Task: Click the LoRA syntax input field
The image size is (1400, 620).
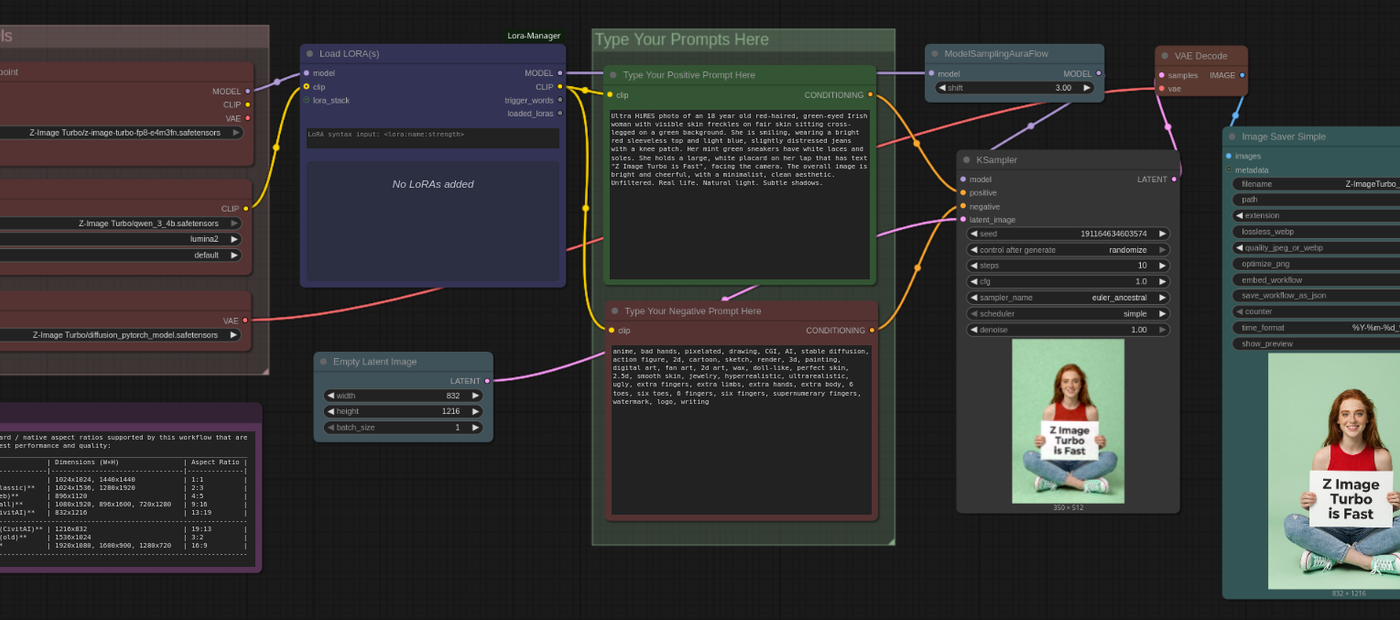Action: (433, 138)
